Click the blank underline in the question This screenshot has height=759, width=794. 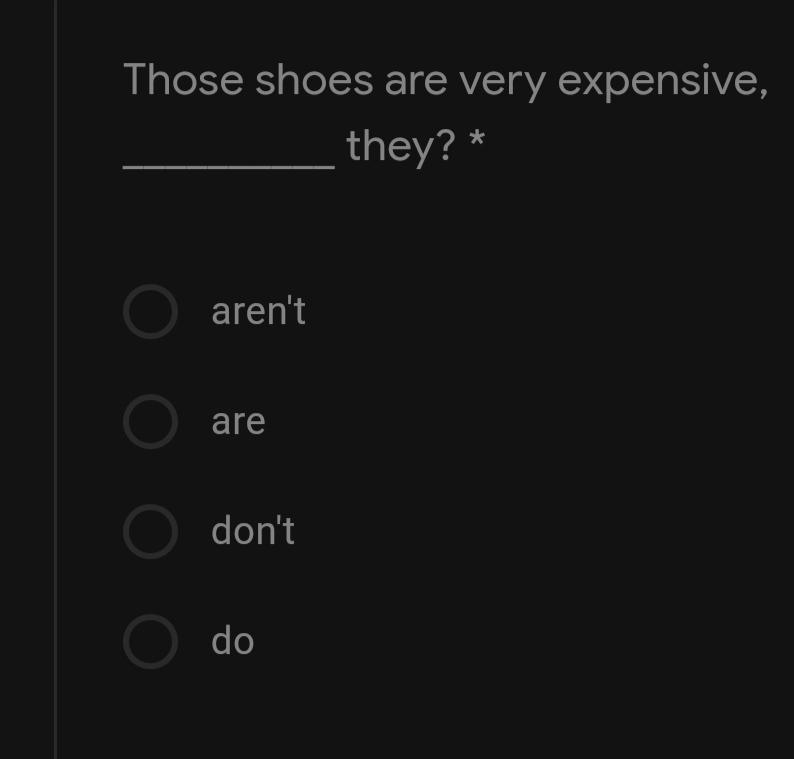click(x=229, y=166)
